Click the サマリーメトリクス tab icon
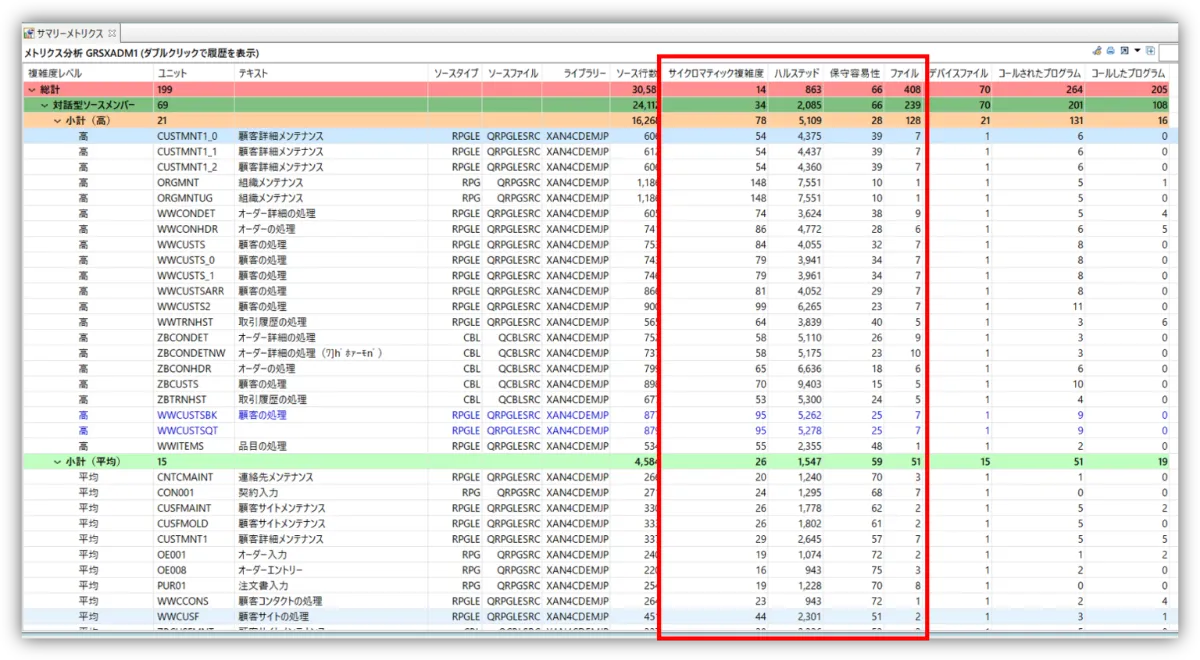Image resolution: width=1200 pixels, height=660 pixels. tap(29, 34)
